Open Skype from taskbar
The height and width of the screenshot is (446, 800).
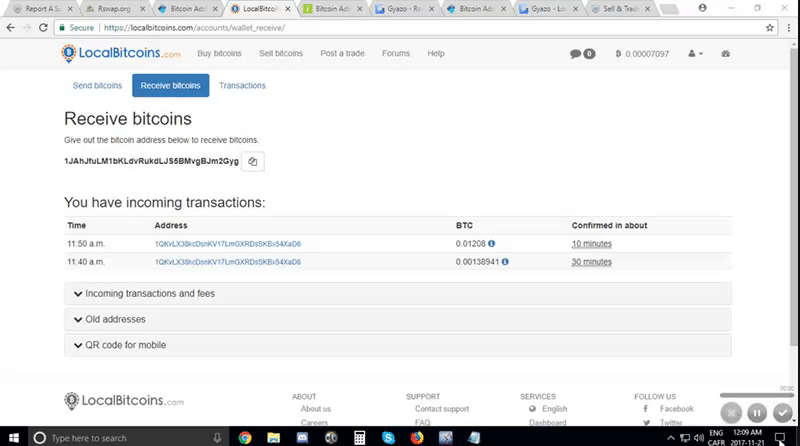388,438
